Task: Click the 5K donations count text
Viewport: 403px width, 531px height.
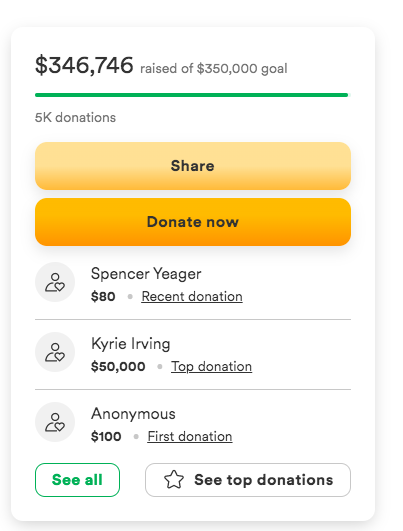Action: tap(75, 118)
